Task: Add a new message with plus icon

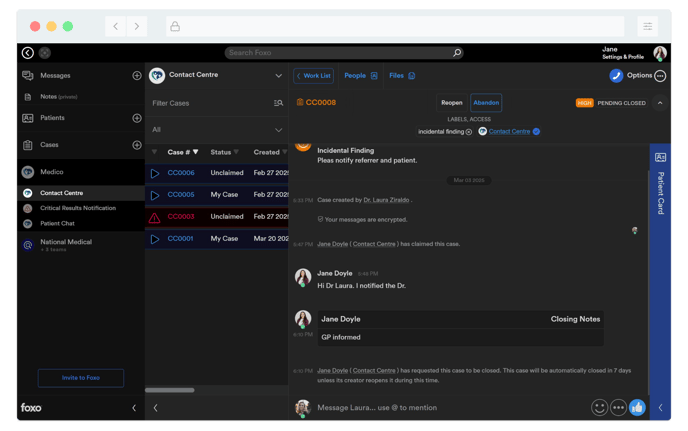Action: coord(137,75)
